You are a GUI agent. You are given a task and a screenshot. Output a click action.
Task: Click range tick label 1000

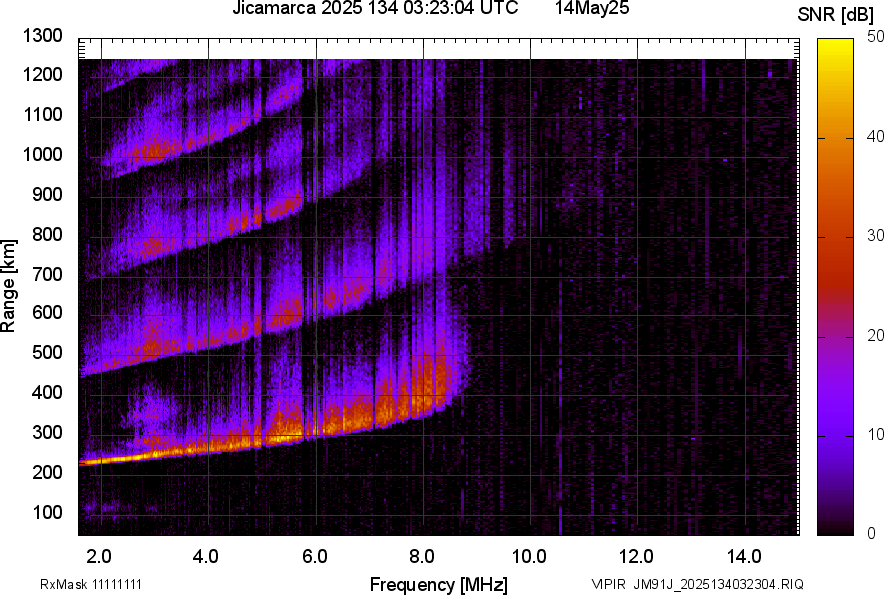pos(43,154)
